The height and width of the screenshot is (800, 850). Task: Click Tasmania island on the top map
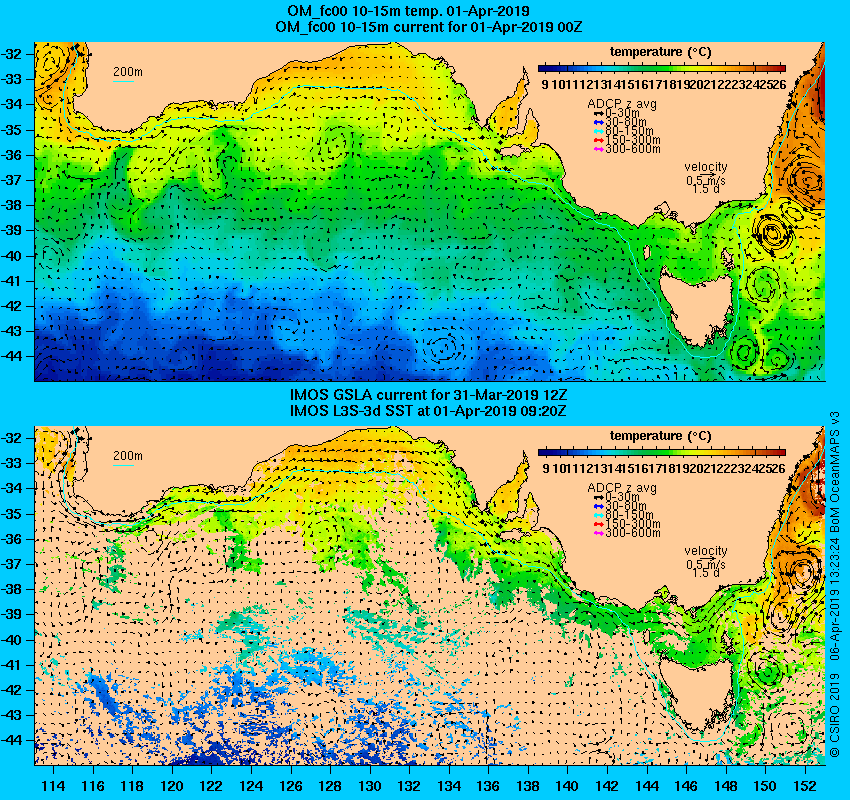pyautogui.click(x=696, y=305)
